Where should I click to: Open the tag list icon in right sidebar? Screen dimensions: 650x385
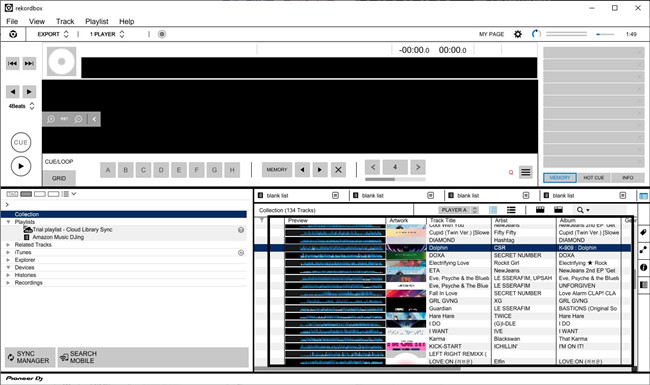click(x=643, y=232)
